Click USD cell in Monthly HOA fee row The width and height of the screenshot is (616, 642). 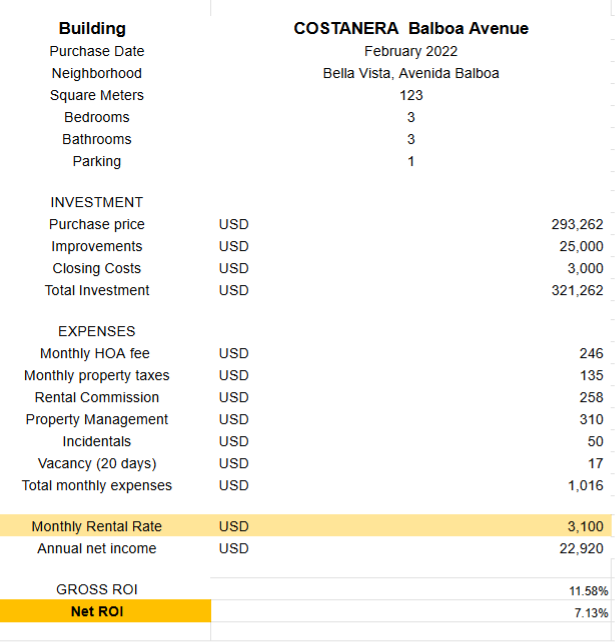233,353
